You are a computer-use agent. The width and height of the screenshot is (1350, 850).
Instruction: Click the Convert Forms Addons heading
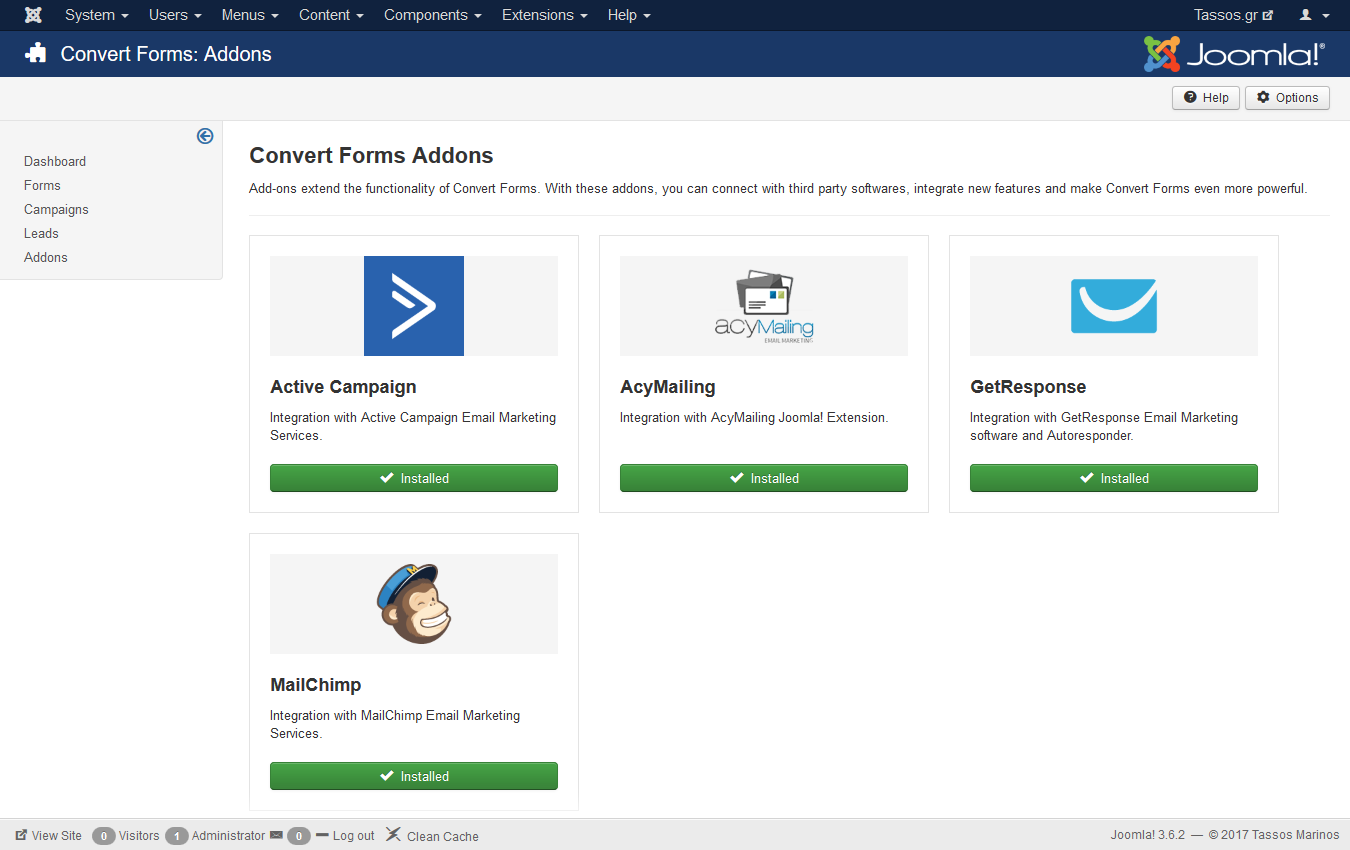(371, 155)
